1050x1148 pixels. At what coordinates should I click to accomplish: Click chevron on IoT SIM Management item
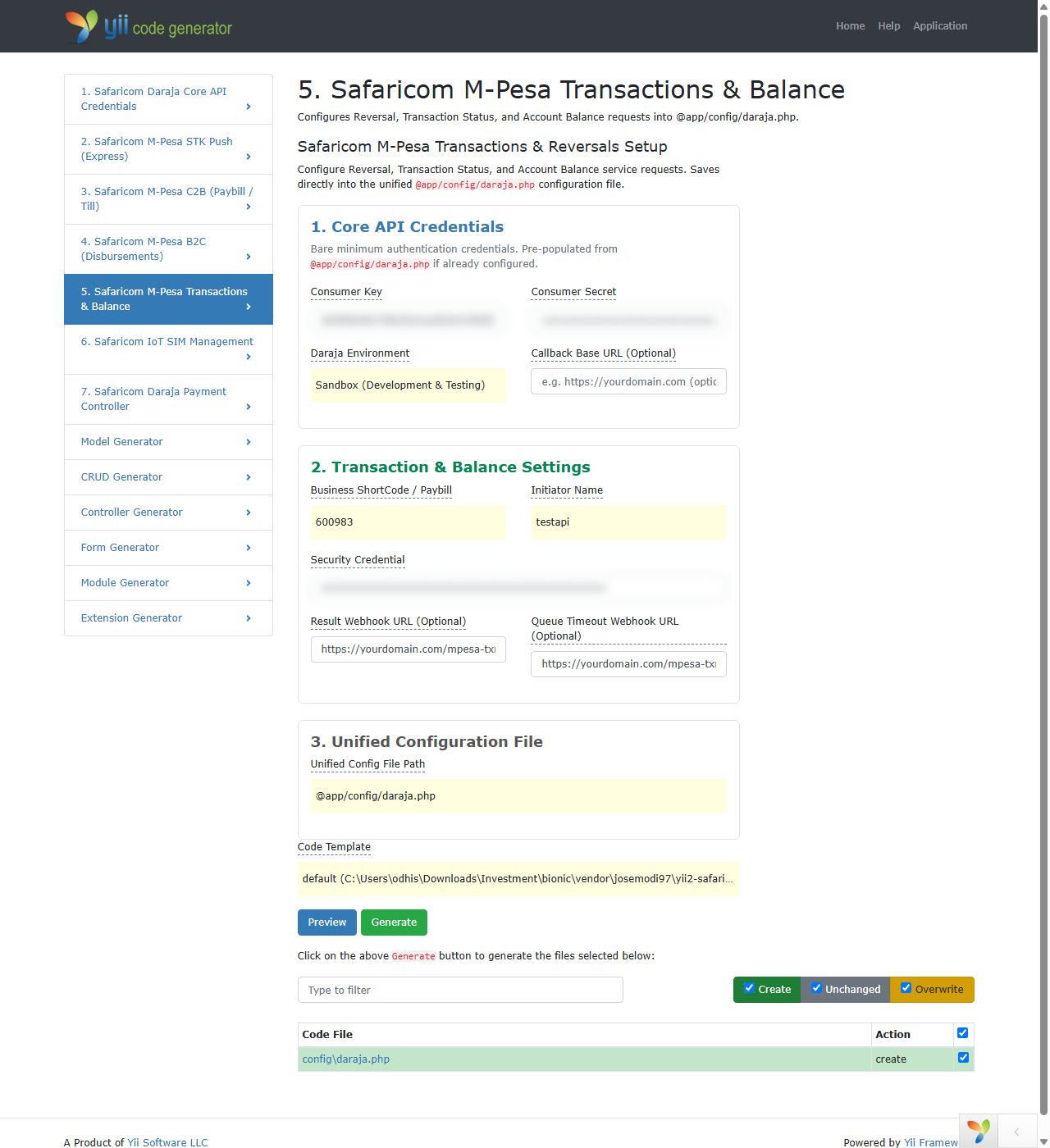pyautogui.click(x=249, y=357)
